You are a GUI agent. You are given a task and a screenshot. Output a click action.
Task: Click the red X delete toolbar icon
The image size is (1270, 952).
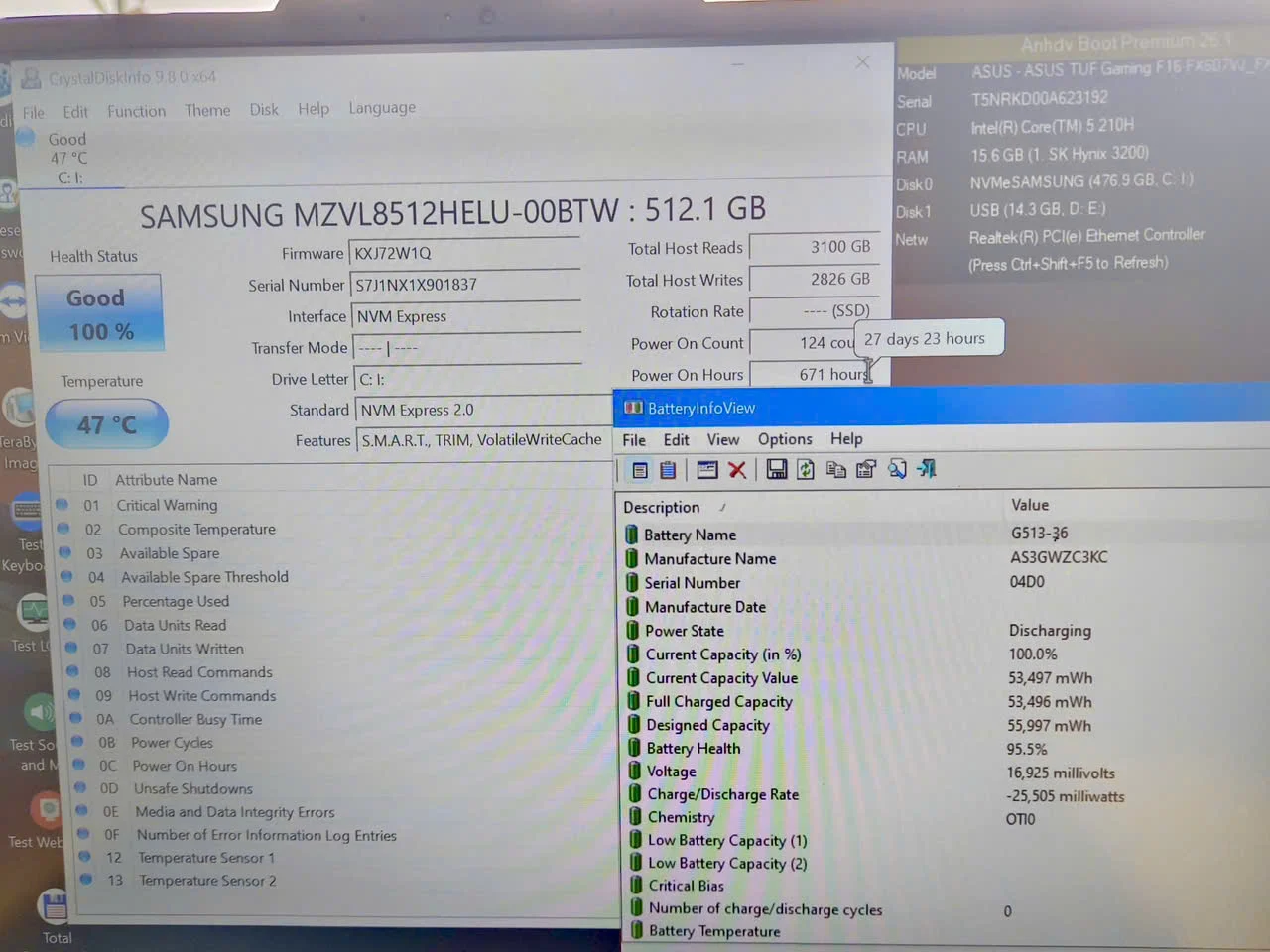[737, 470]
